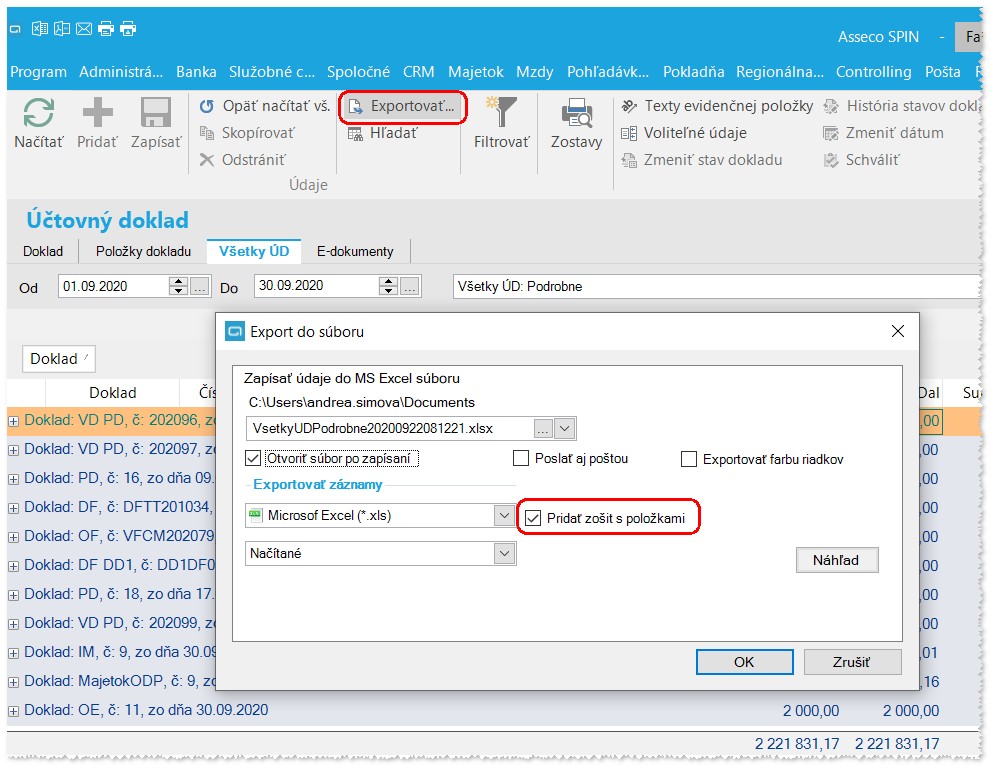
Task: Click Hľadať search icon
Action: pyautogui.click(x=355, y=133)
